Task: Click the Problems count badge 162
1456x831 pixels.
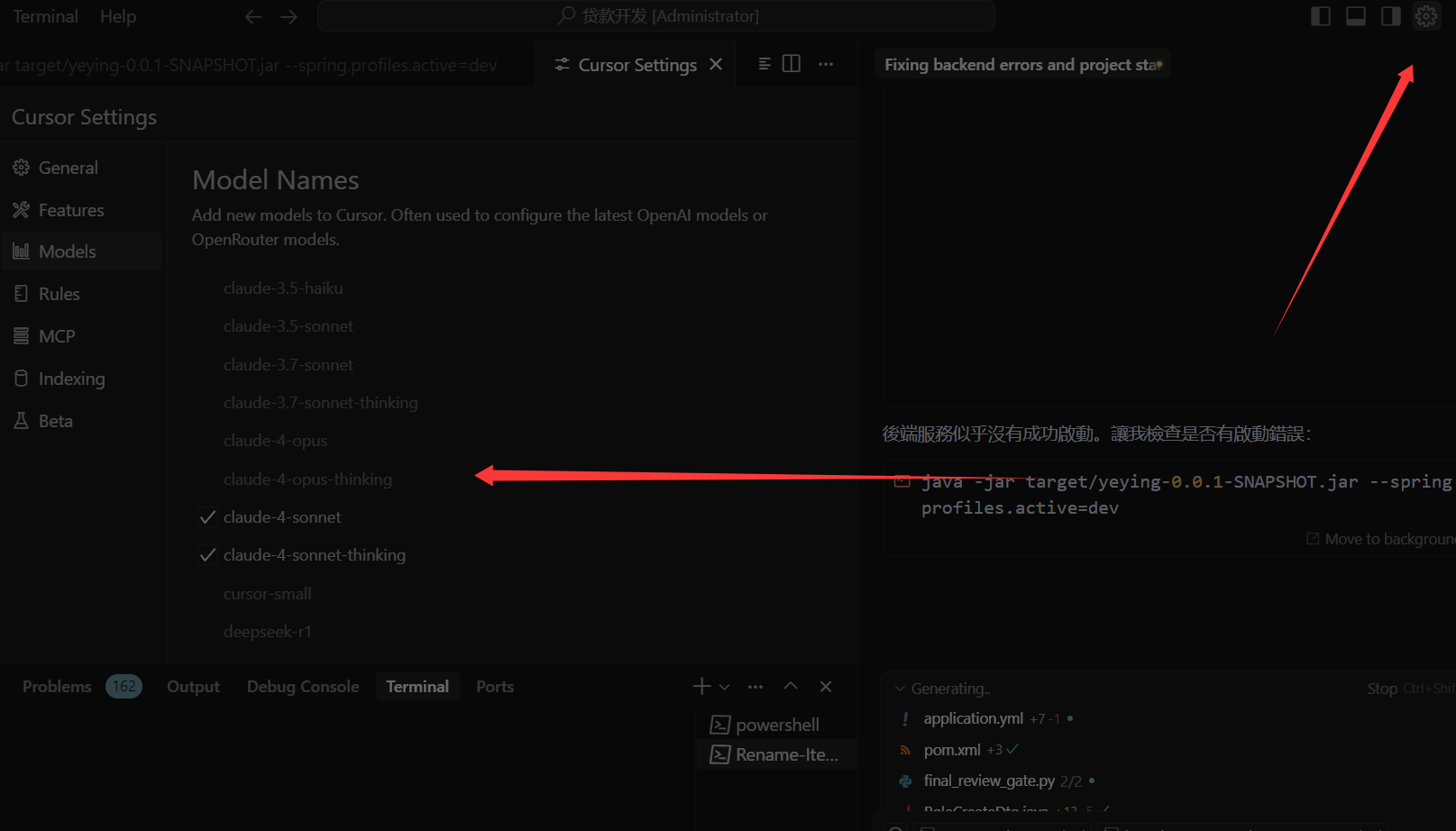Action: click(124, 687)
